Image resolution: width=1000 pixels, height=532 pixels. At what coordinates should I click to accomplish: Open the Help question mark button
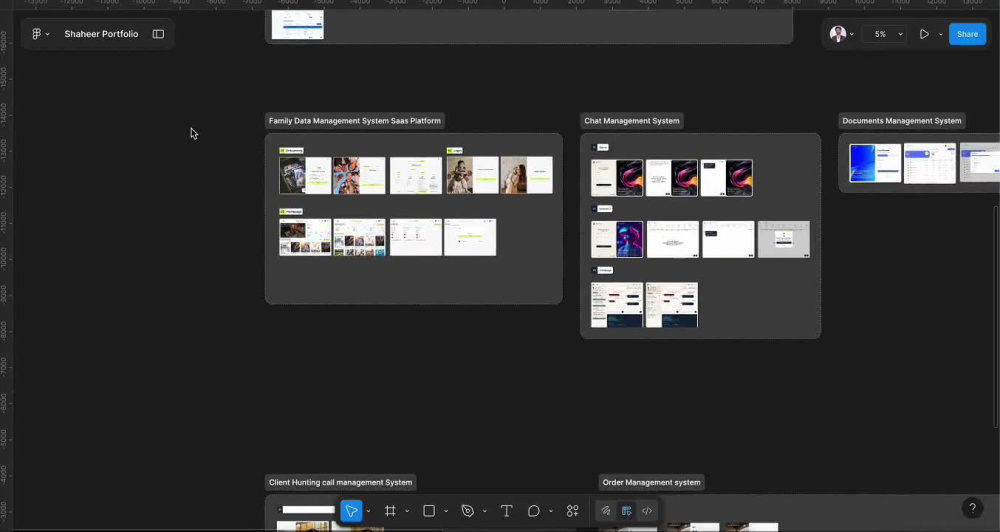[972, 508]
